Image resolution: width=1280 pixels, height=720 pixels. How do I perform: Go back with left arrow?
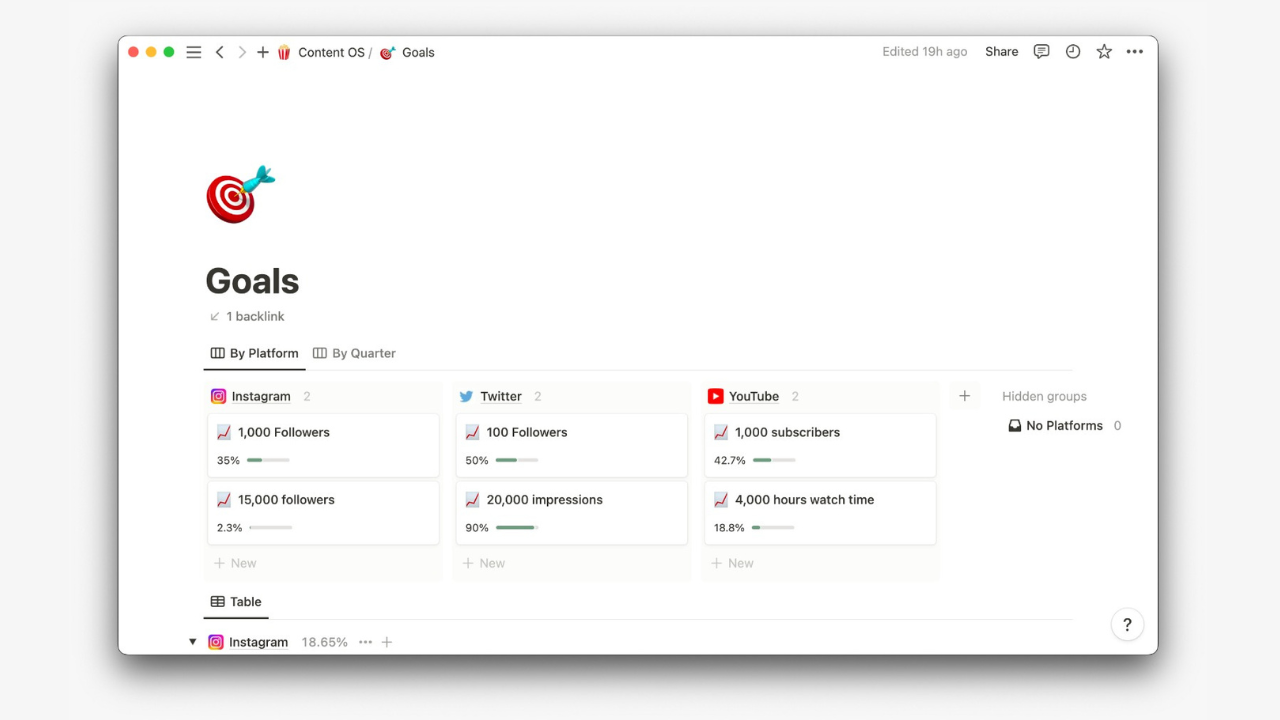(220, 52)
